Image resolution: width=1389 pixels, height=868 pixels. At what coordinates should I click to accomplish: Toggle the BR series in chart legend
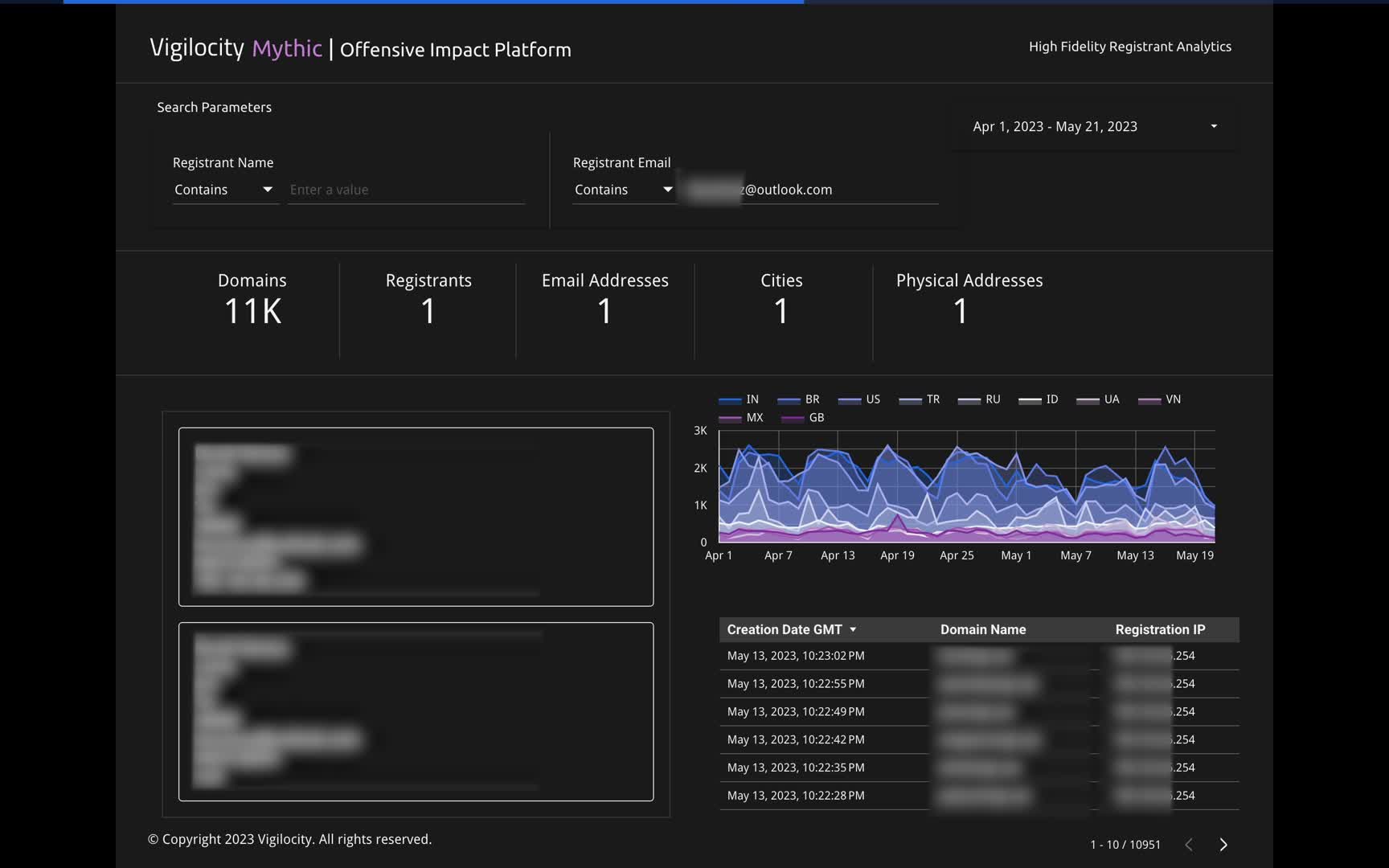[x=799, y=399]
